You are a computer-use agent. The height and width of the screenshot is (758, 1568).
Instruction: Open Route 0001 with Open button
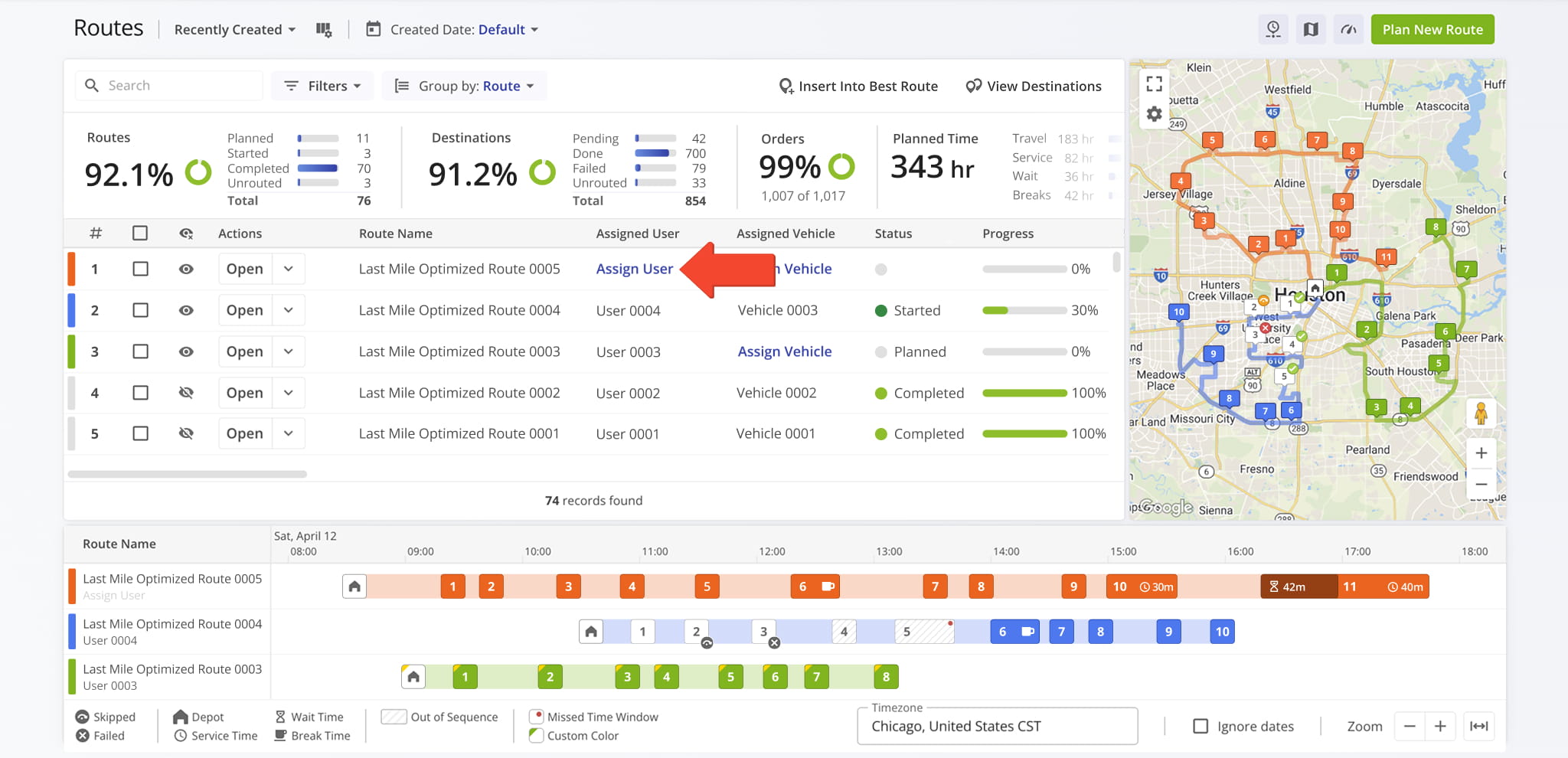pyautogui.click(x=245, y=433)
